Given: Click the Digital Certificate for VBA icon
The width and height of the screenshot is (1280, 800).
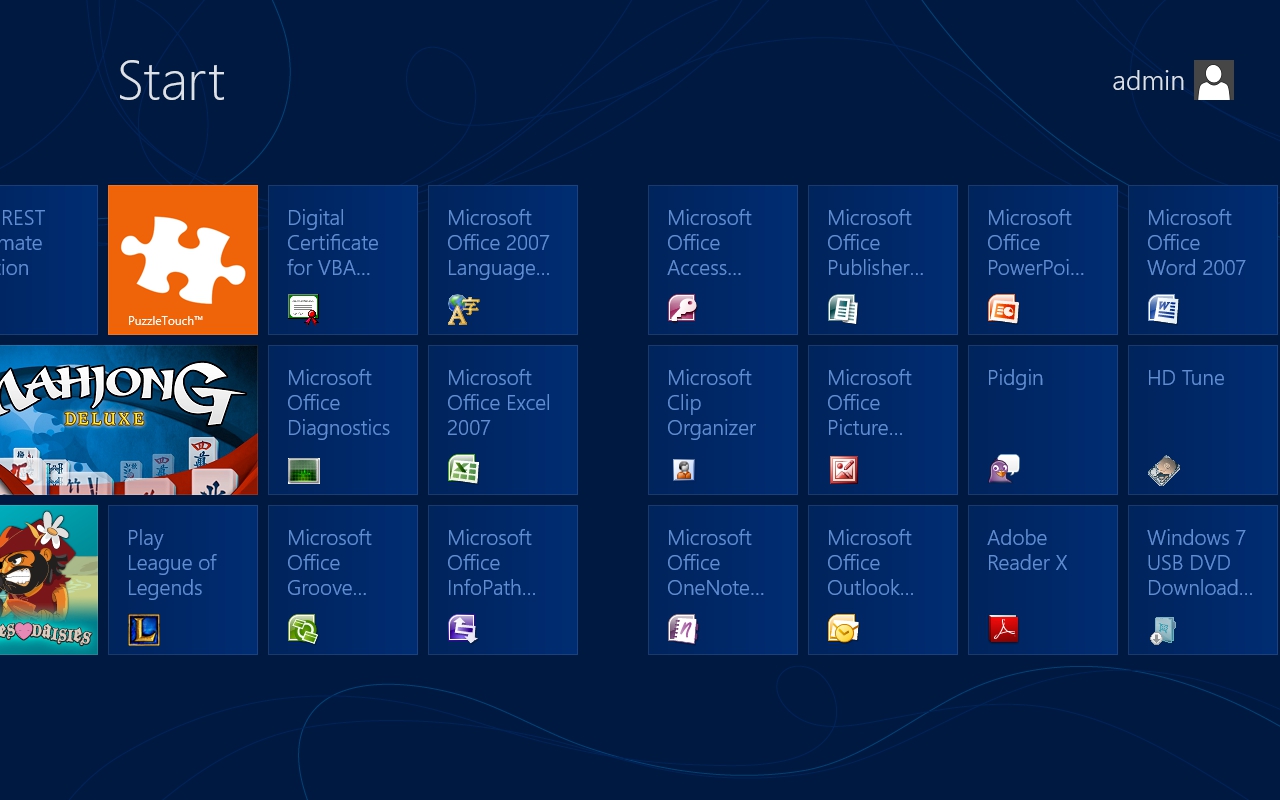Looking at the screenshot, I should point(303,310).
